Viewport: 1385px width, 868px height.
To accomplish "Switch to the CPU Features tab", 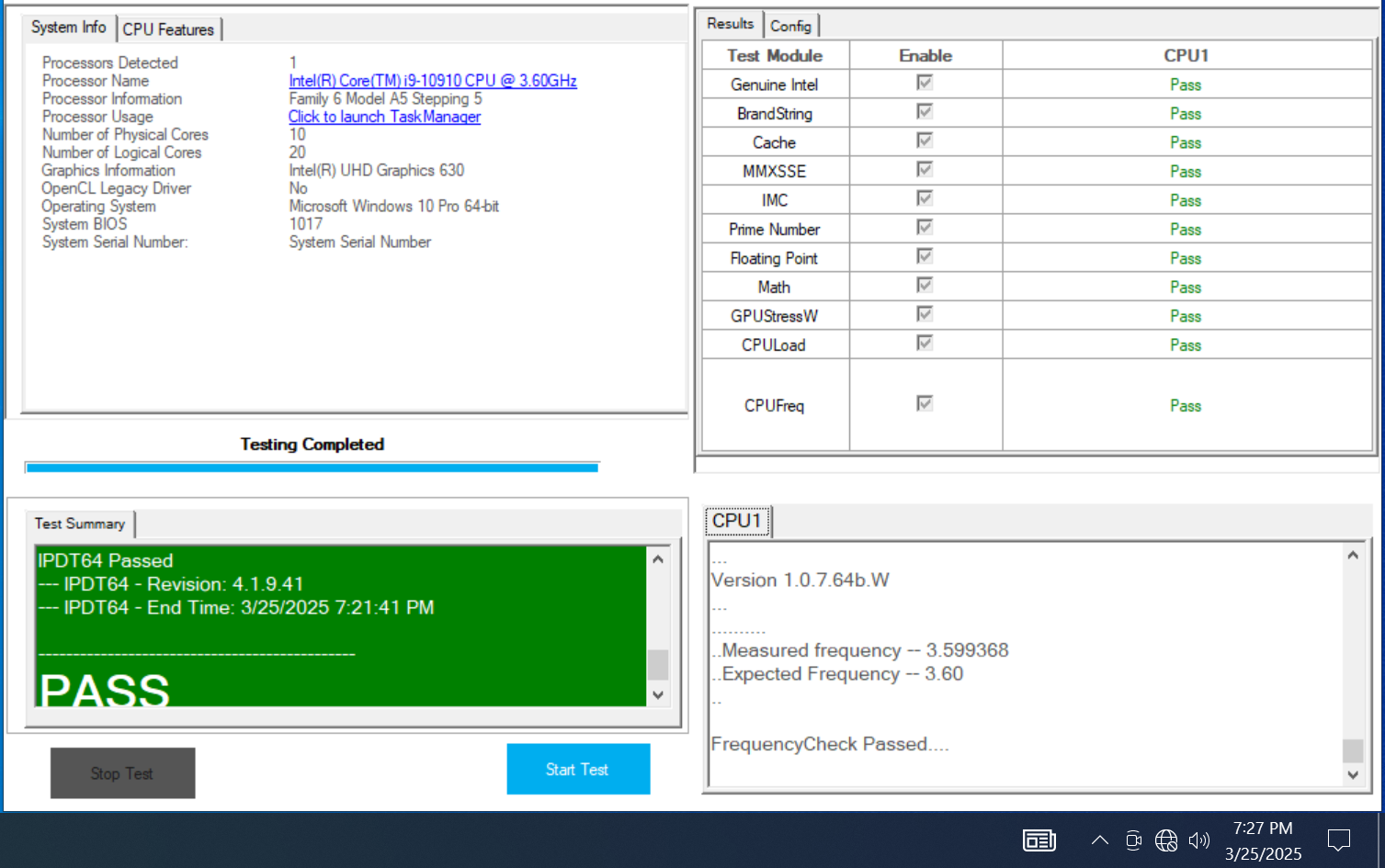I will tap(168, 29).
